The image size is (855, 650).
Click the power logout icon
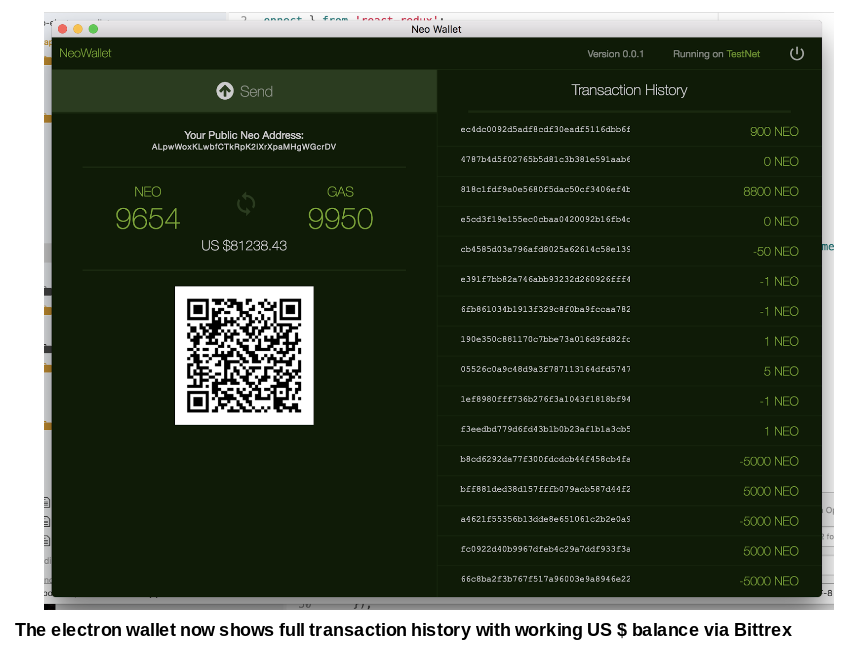pos(797,53)
